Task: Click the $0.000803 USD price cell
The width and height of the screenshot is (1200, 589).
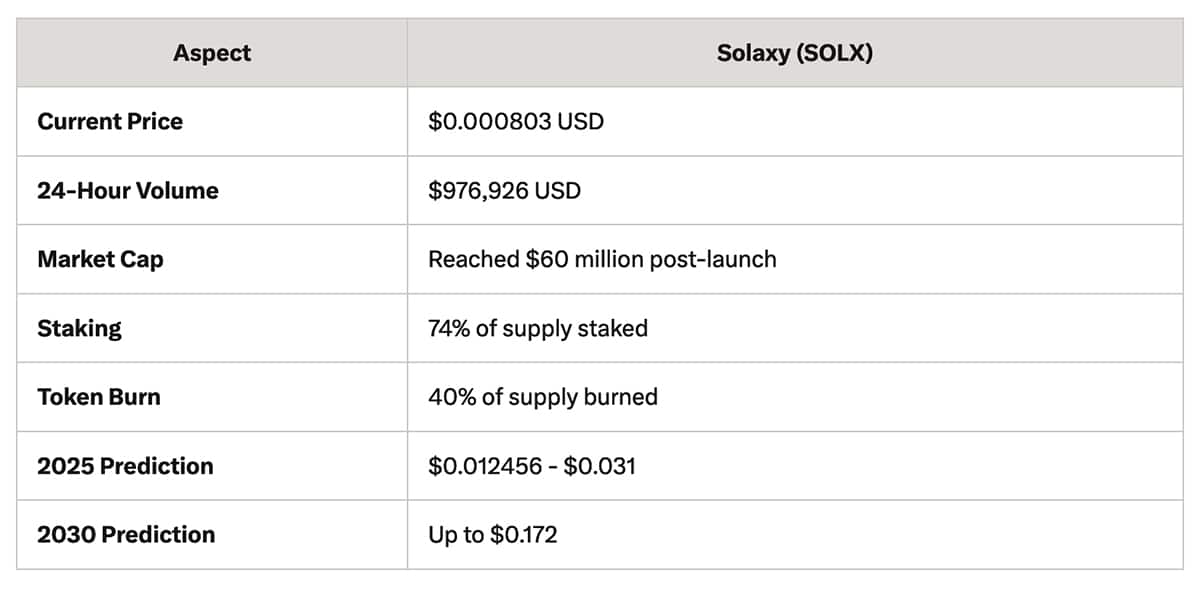Action: (x=516, y=122)
